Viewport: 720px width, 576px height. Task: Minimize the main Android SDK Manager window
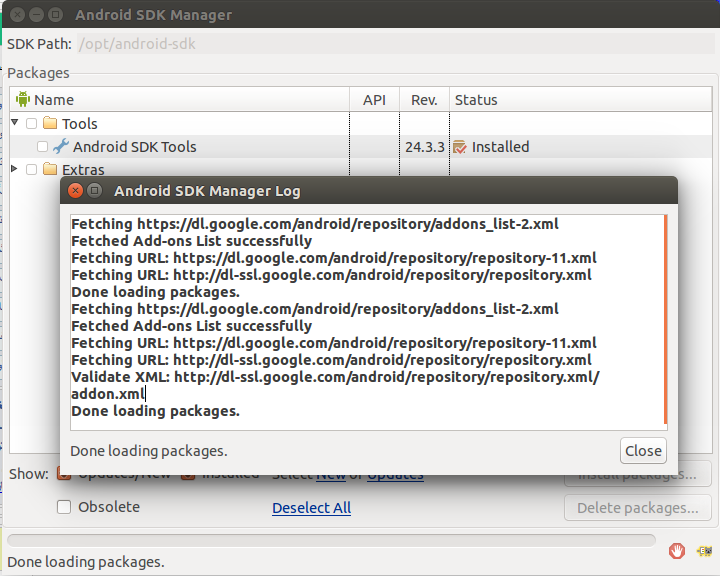coord(36,15)
